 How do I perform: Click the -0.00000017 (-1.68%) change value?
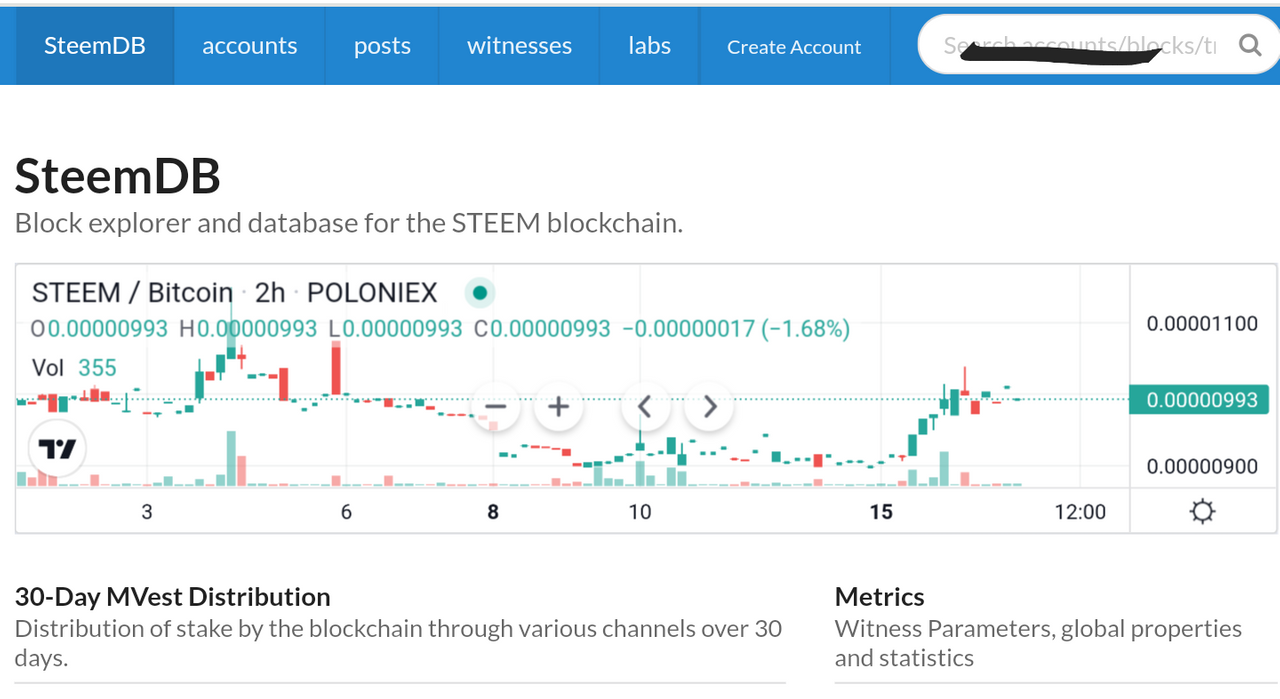click(x=736, y=329)
